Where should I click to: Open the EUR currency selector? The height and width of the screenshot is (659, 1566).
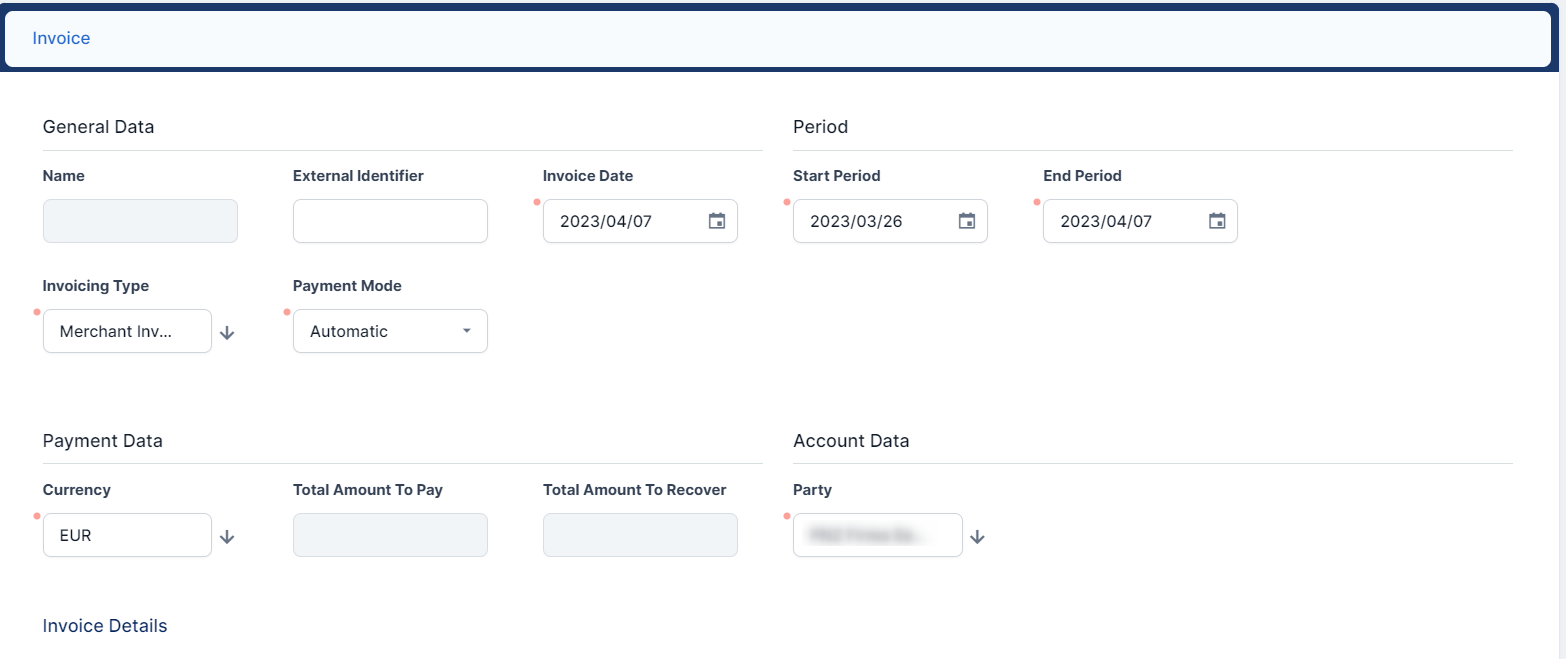(127, 535)
